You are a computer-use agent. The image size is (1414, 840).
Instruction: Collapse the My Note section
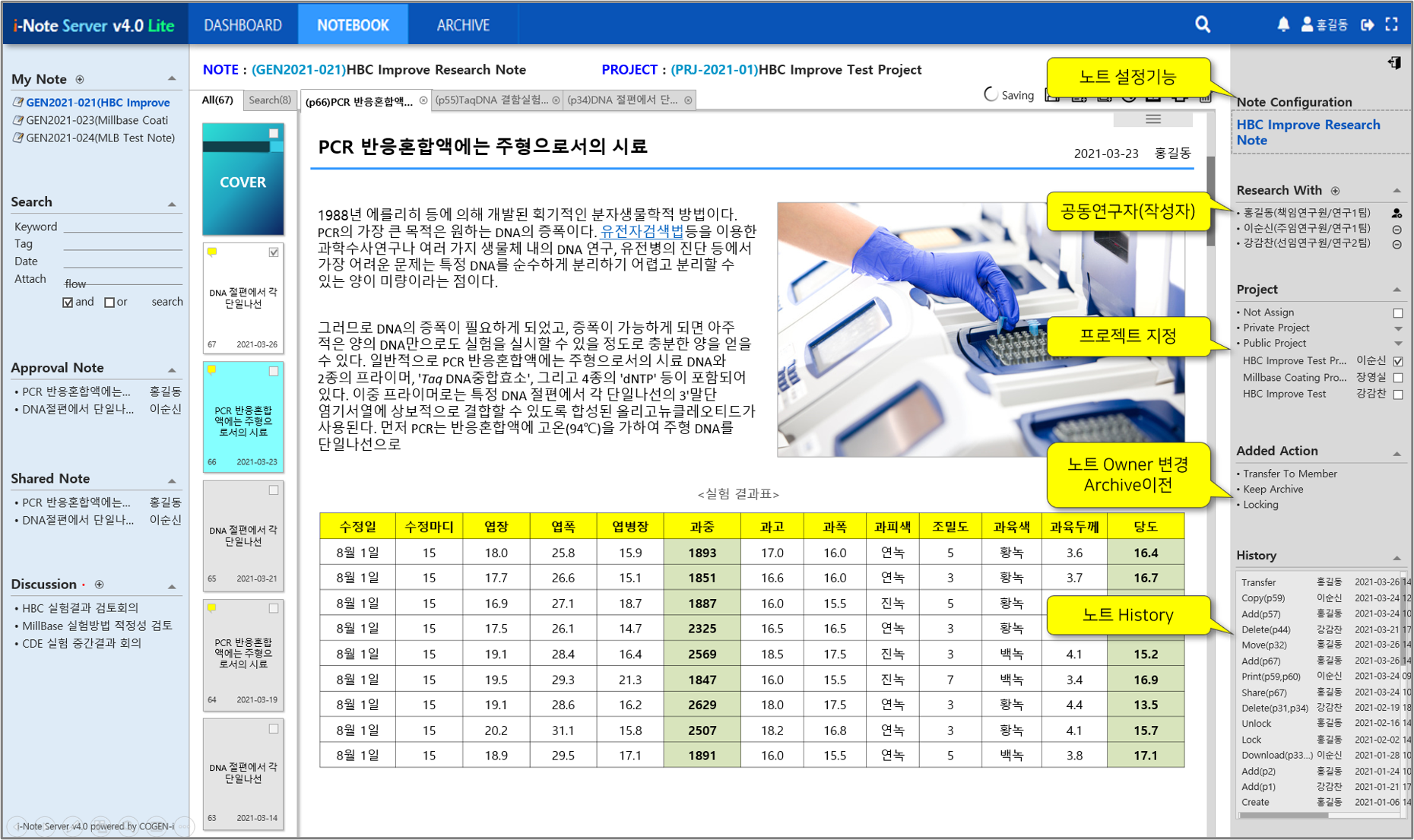pyautogui.click(x=172, y=79)
